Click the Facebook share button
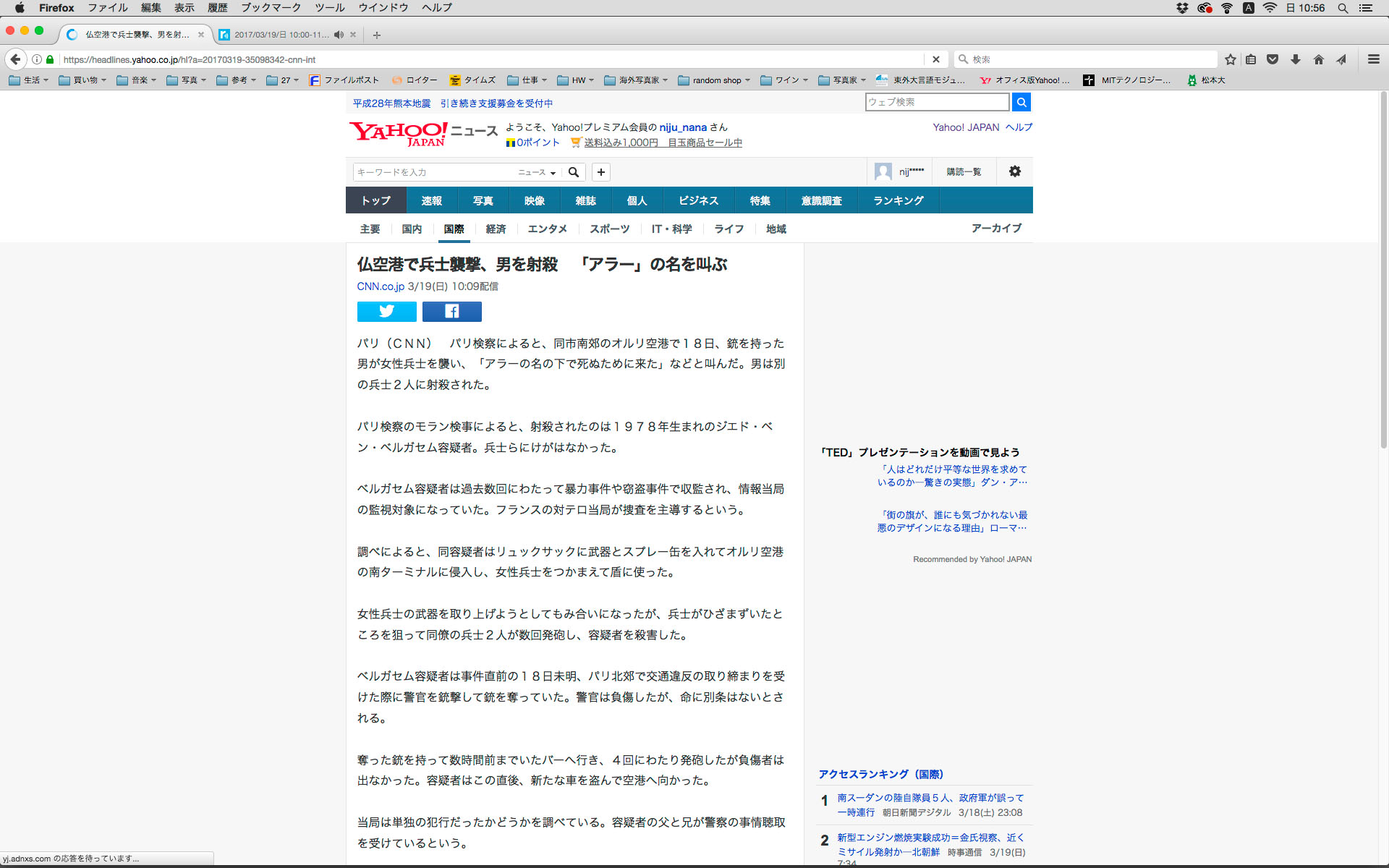This screenshot has height=868, width=1389. tap(451, 311)
